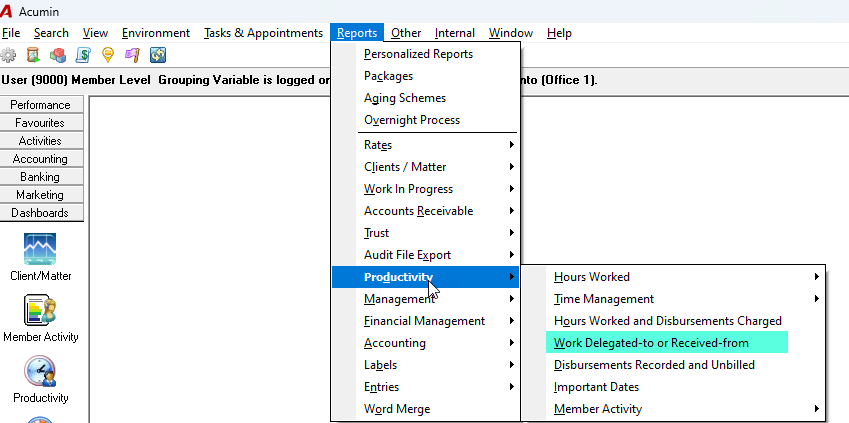
Task: Select the Favourites sidebar tab
Action: click(x=42, y=123)
